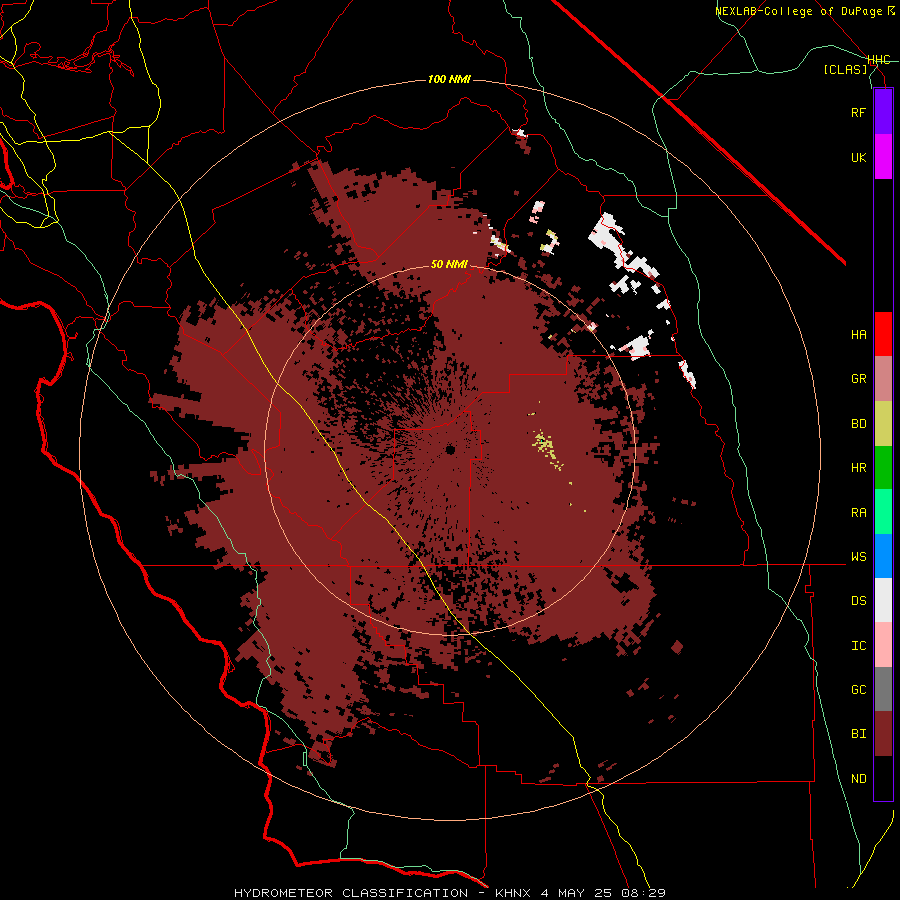Click the BI dark red legend block
Image resolution: width=900 pixels, height=900 pixels.
tap(883, 734)
